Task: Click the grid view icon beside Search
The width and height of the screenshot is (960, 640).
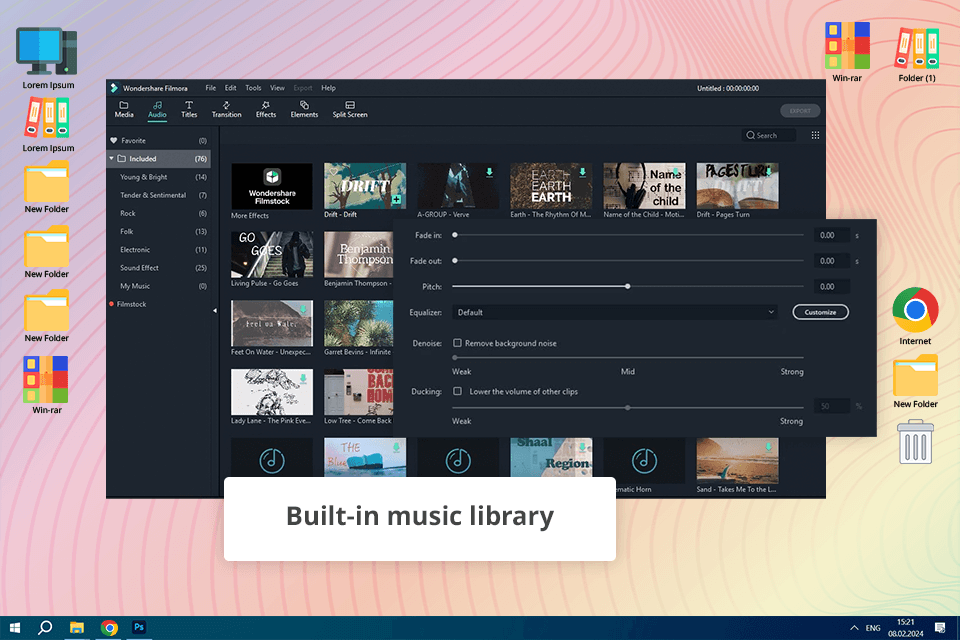Action: pos(816,135)
